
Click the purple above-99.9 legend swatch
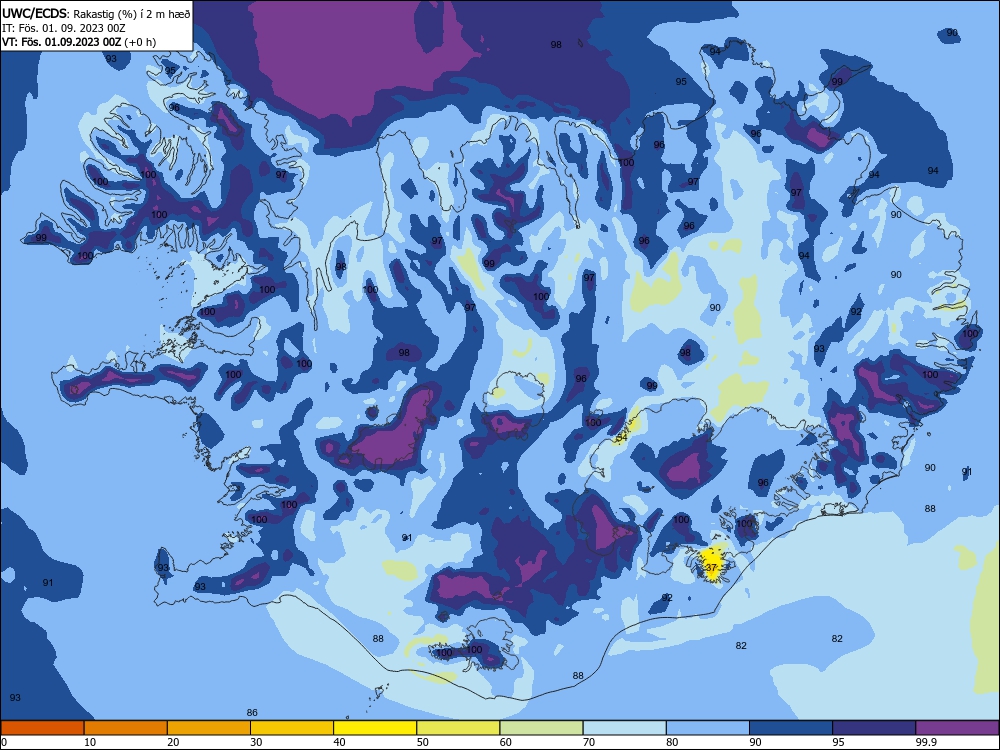pyautogui.click(x=957, y=728)
